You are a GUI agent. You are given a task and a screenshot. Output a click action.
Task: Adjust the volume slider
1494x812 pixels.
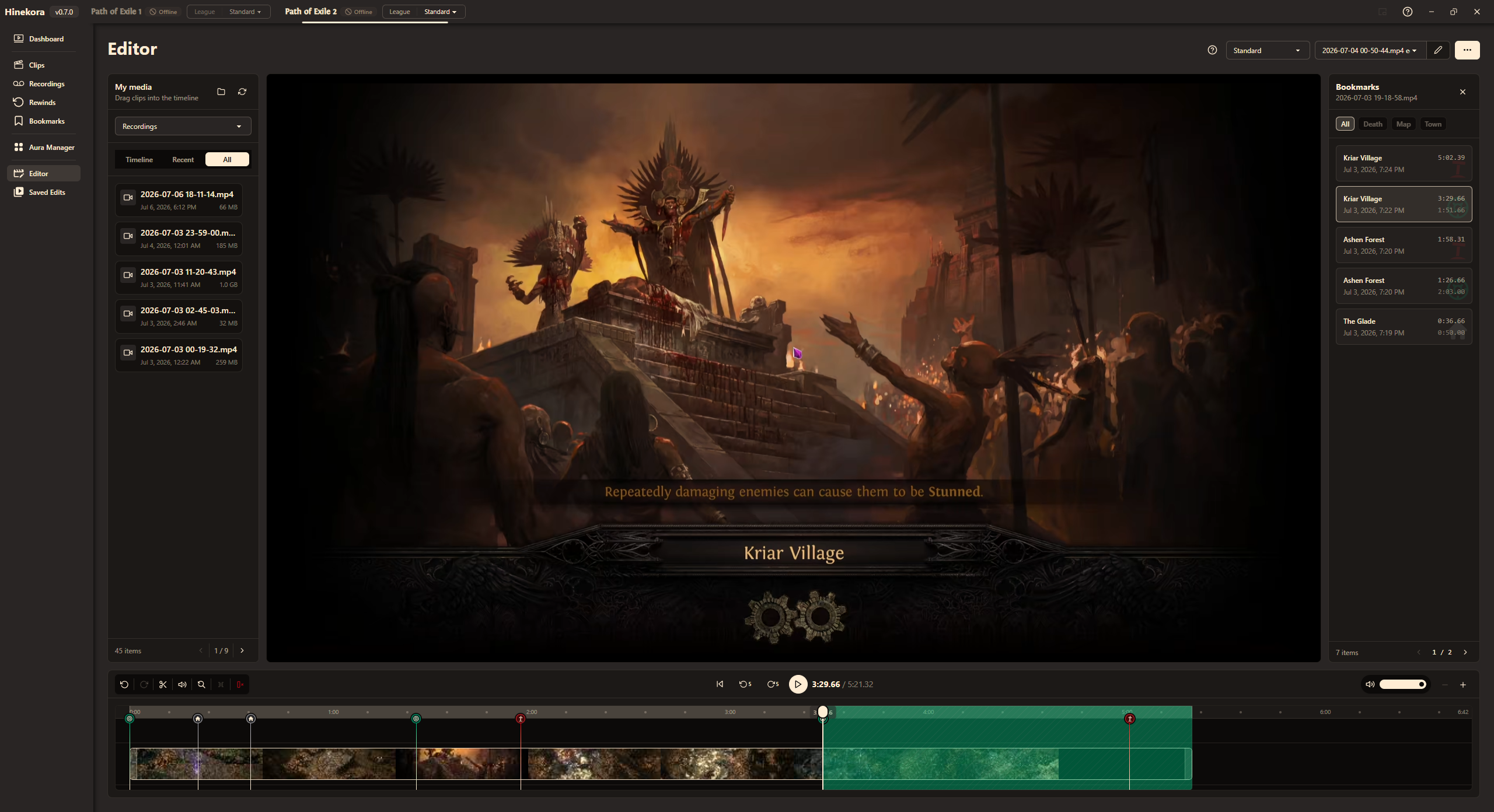pos(1403,684)
